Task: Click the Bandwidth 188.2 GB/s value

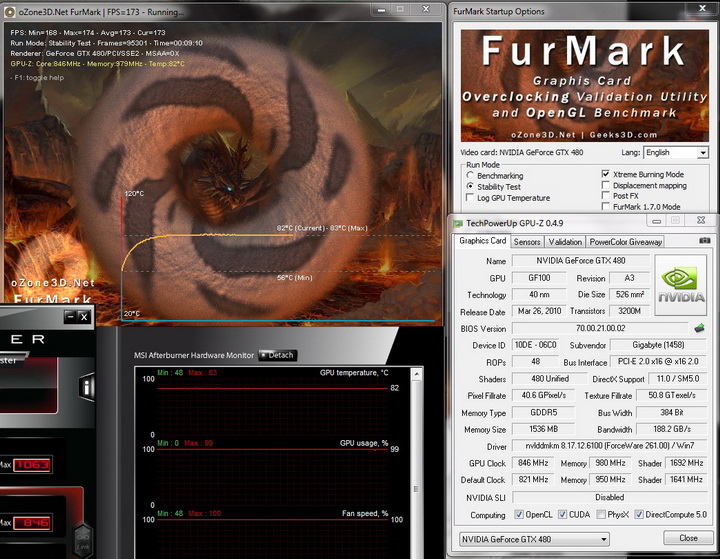Action: (x=672, y=429)
